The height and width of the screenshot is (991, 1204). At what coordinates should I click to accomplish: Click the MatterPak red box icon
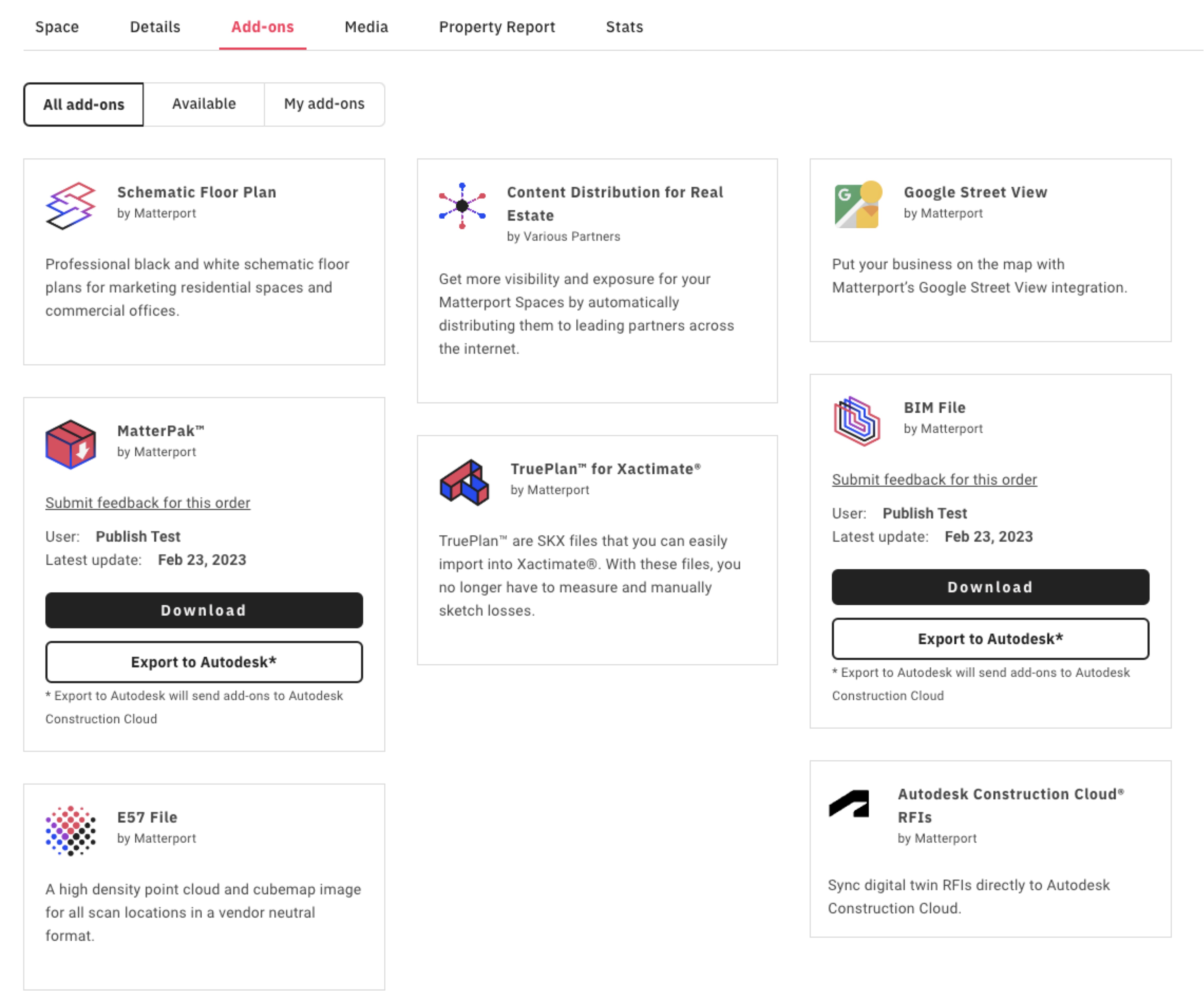click(x=72, y=444)
